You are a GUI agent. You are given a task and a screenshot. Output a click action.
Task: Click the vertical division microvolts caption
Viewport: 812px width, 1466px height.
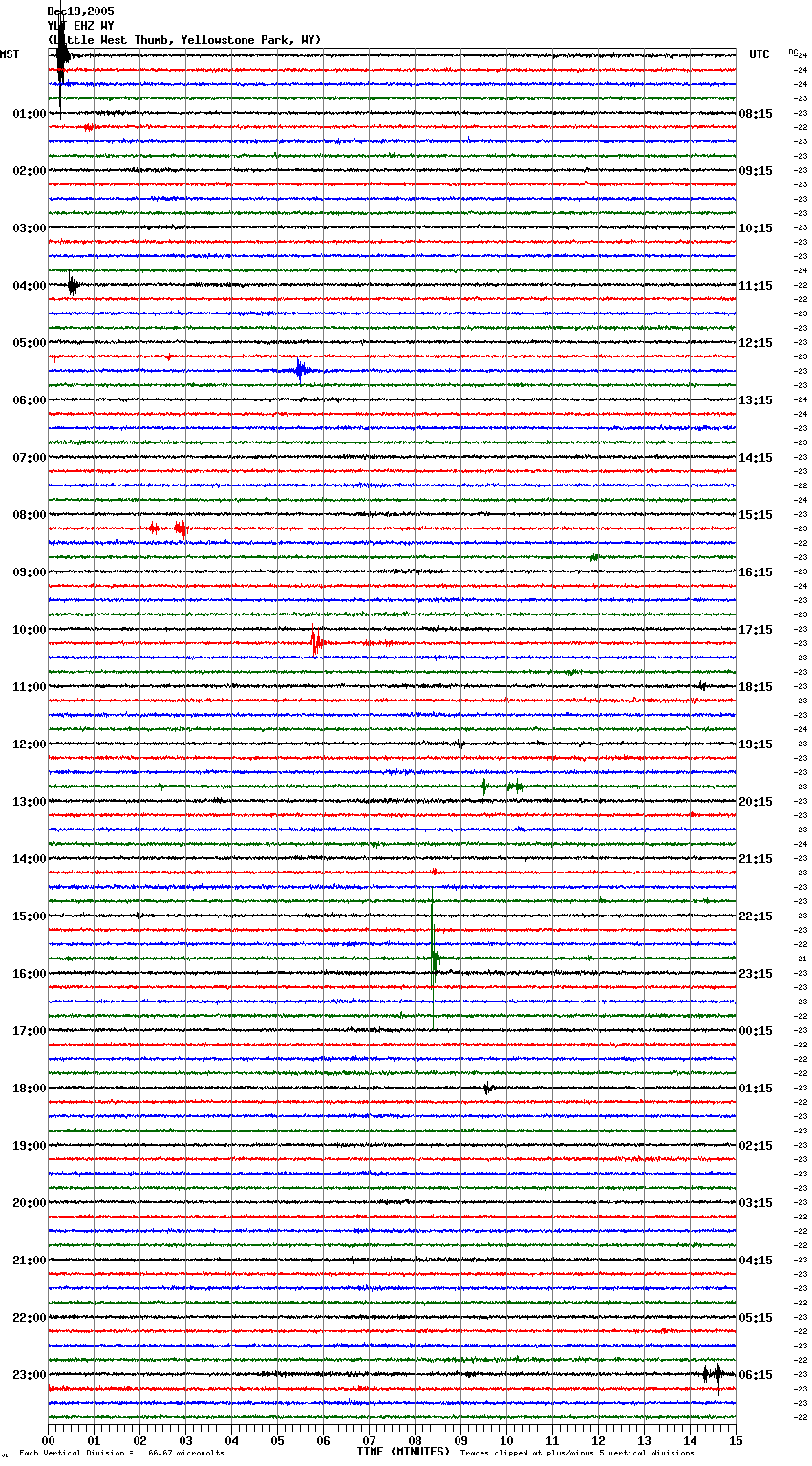tap(121, 1453)
